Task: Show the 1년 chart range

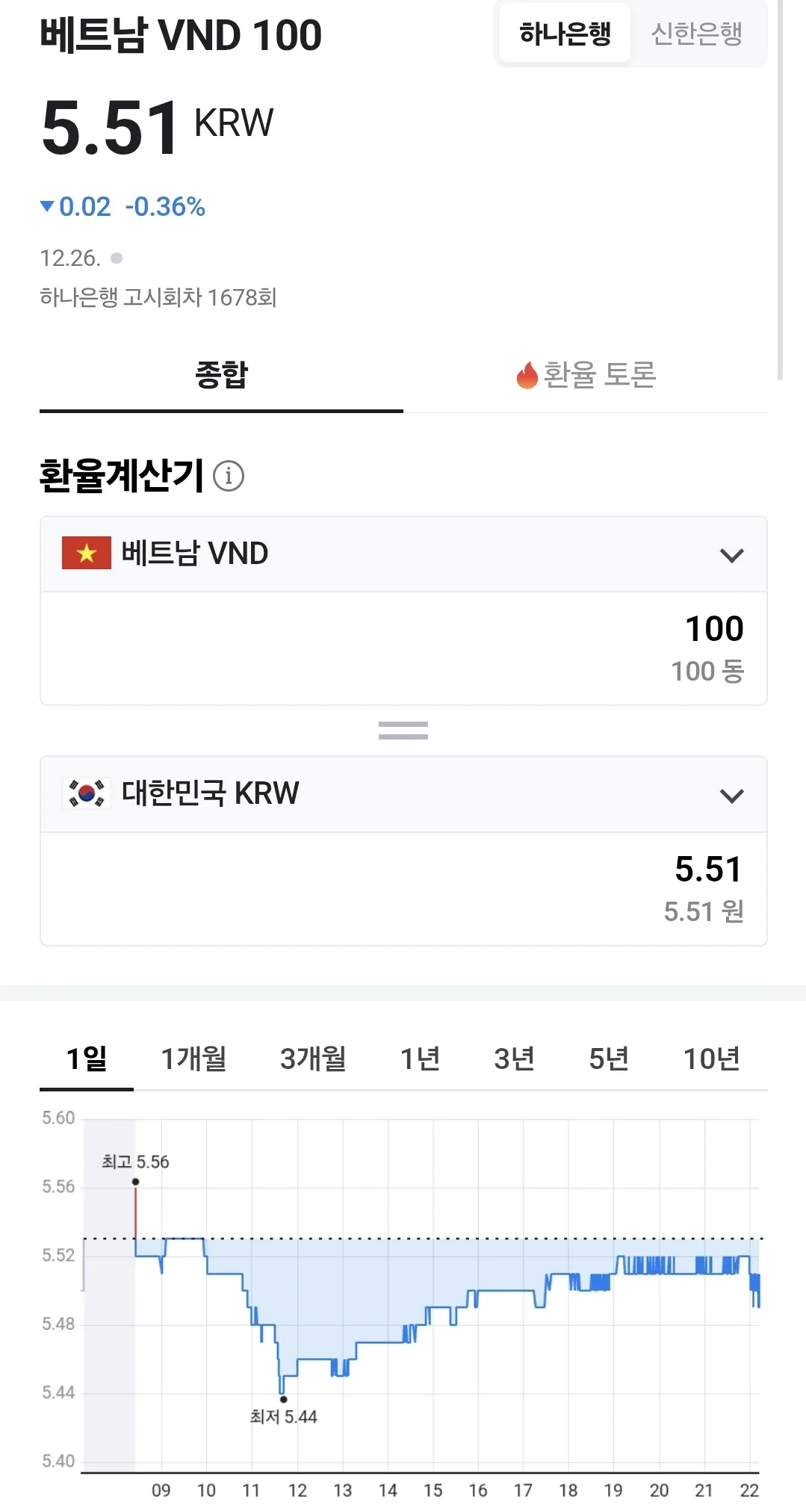Action: click(420, 1059)
